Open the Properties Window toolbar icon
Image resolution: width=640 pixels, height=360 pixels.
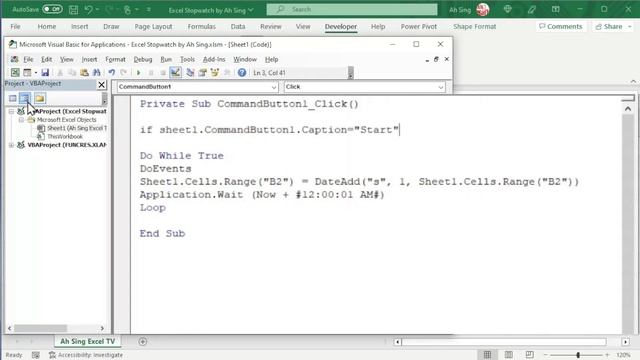(x=202, y=73)
